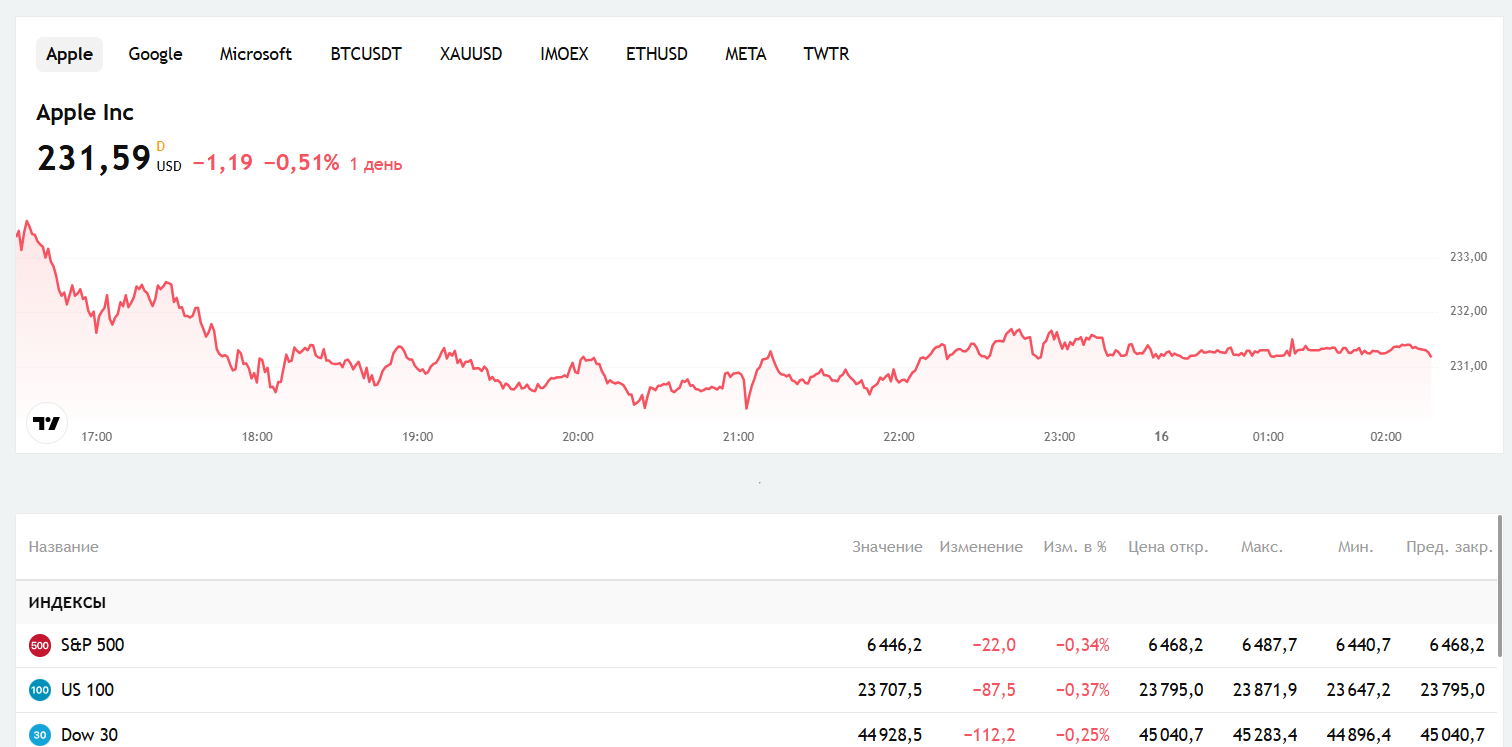Select the TWTR tab

tap(826, 54)
